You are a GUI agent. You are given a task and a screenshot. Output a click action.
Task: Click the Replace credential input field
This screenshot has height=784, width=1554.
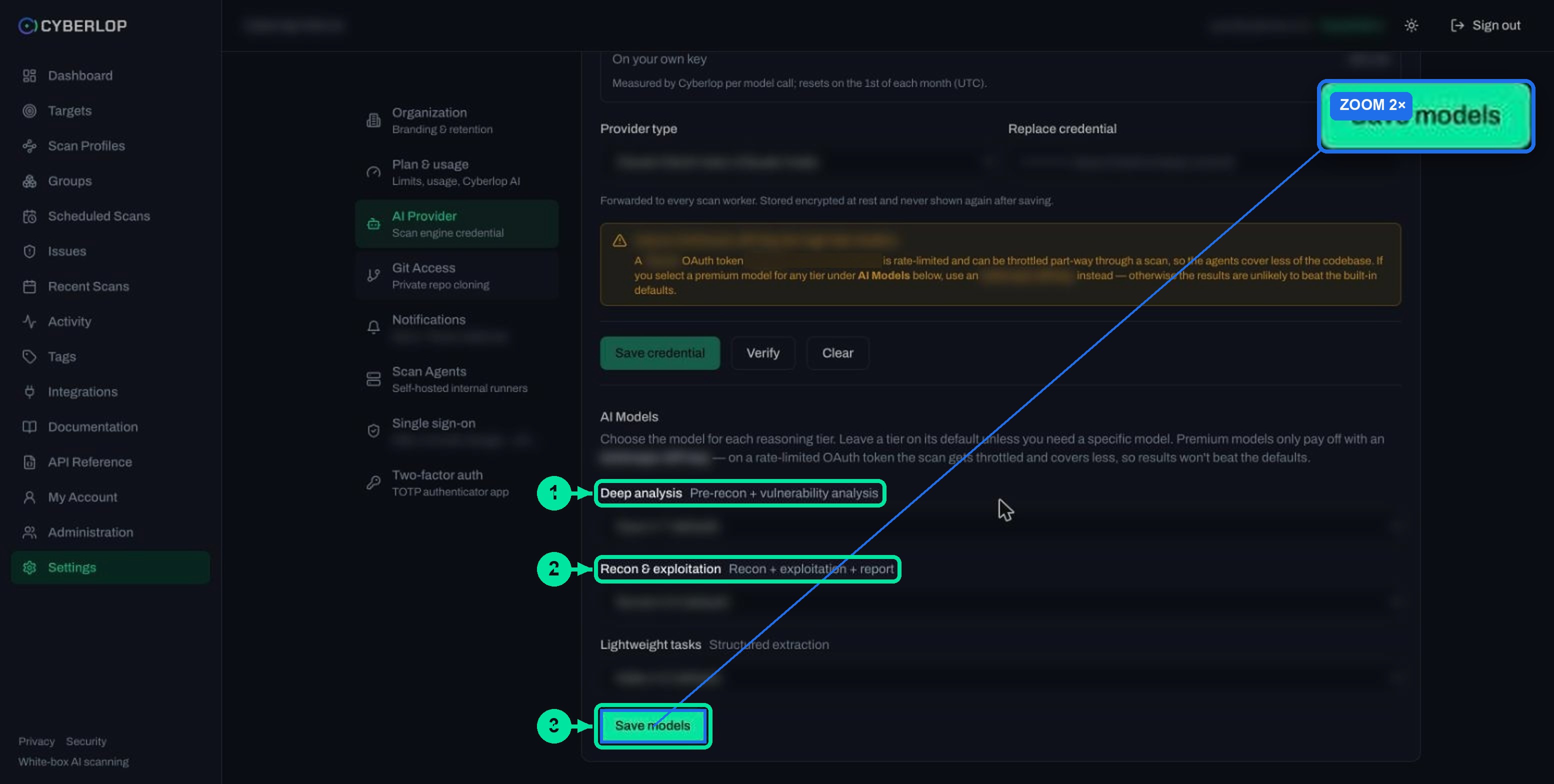[x=1204, y=162]
